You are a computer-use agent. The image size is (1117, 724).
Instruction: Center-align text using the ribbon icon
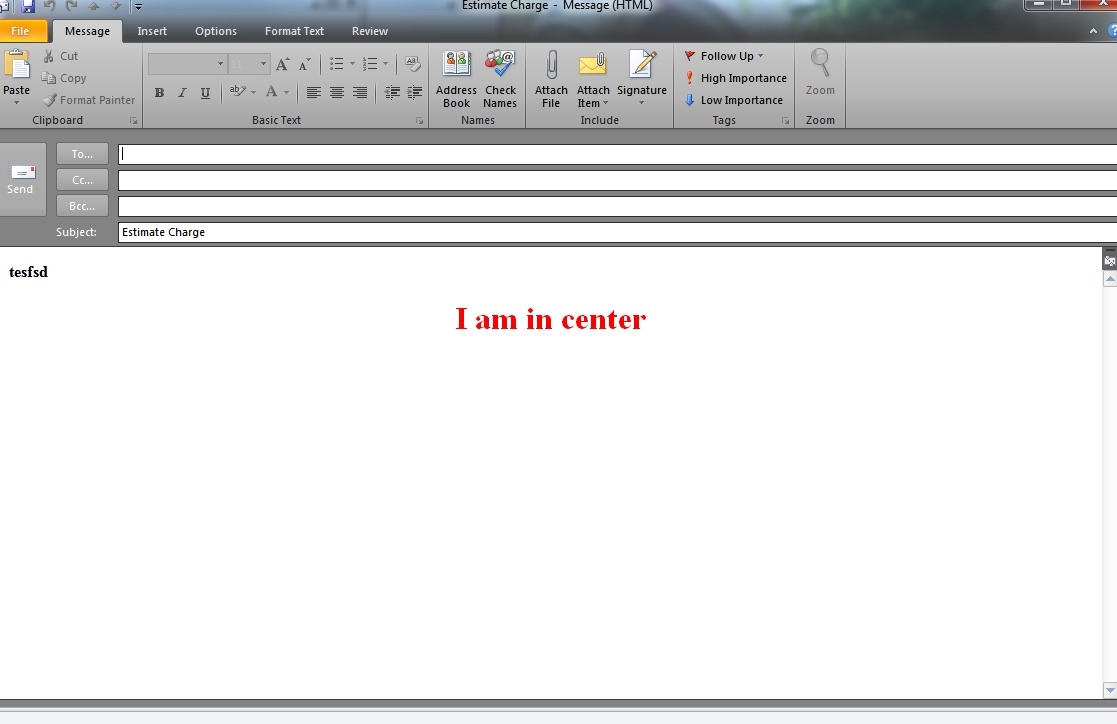(337, 93)
